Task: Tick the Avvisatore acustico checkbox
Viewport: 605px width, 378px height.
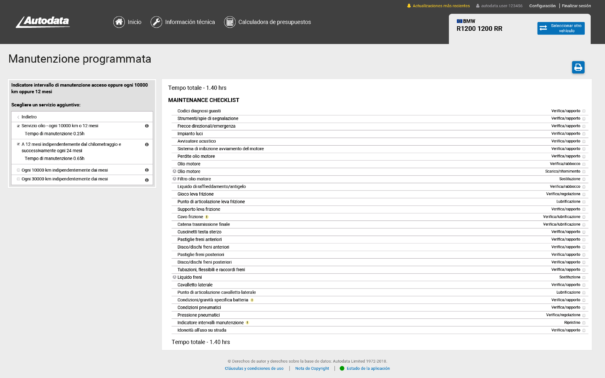Action: coord(584,142)
